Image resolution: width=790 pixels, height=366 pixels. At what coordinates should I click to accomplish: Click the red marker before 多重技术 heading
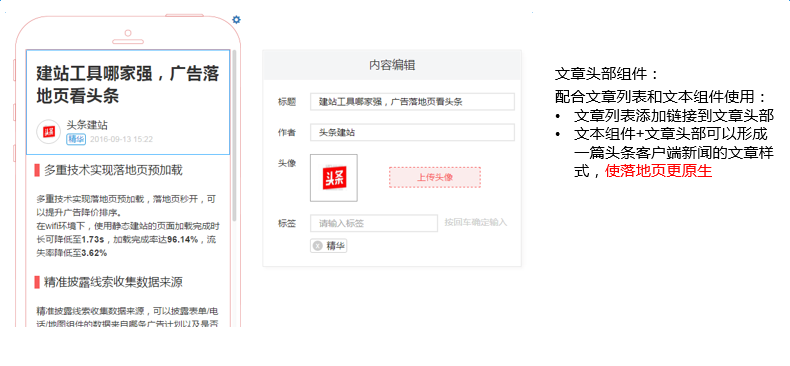(x=37, y=170)
